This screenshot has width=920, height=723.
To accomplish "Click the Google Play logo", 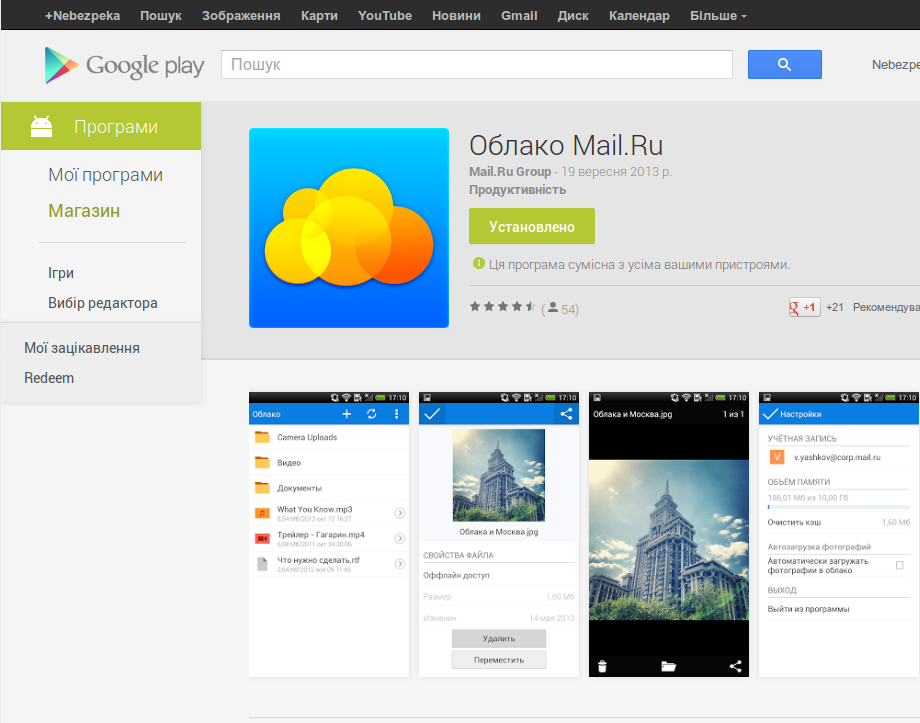I will tap(124, 65).
